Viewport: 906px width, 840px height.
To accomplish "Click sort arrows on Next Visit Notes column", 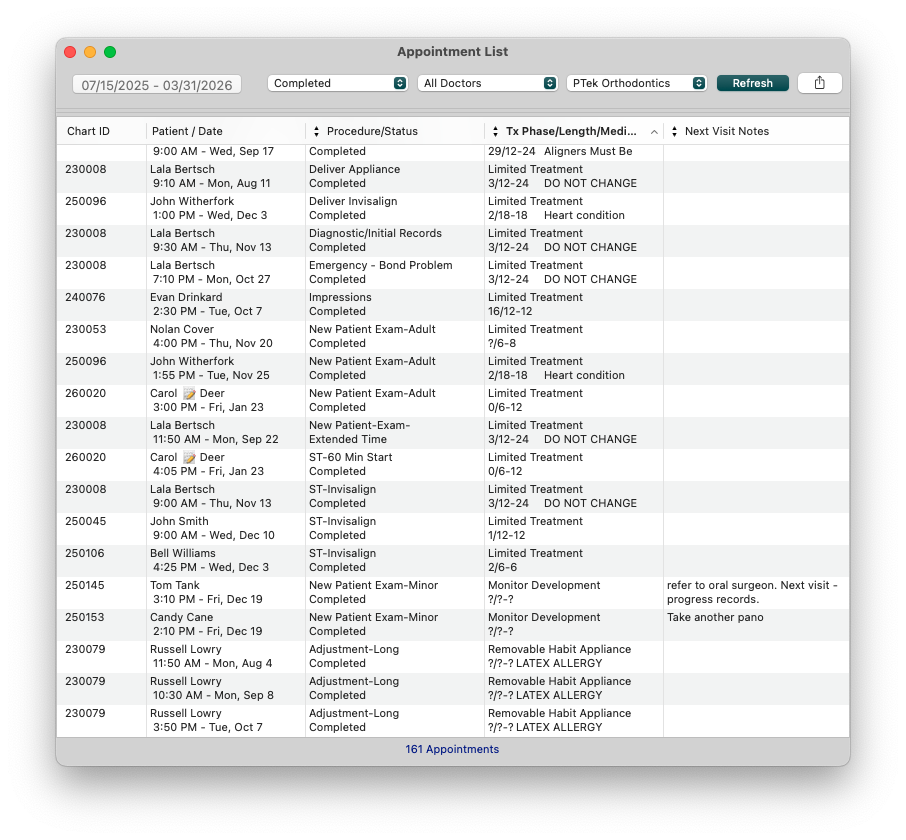I will click(x=674, y=132).
